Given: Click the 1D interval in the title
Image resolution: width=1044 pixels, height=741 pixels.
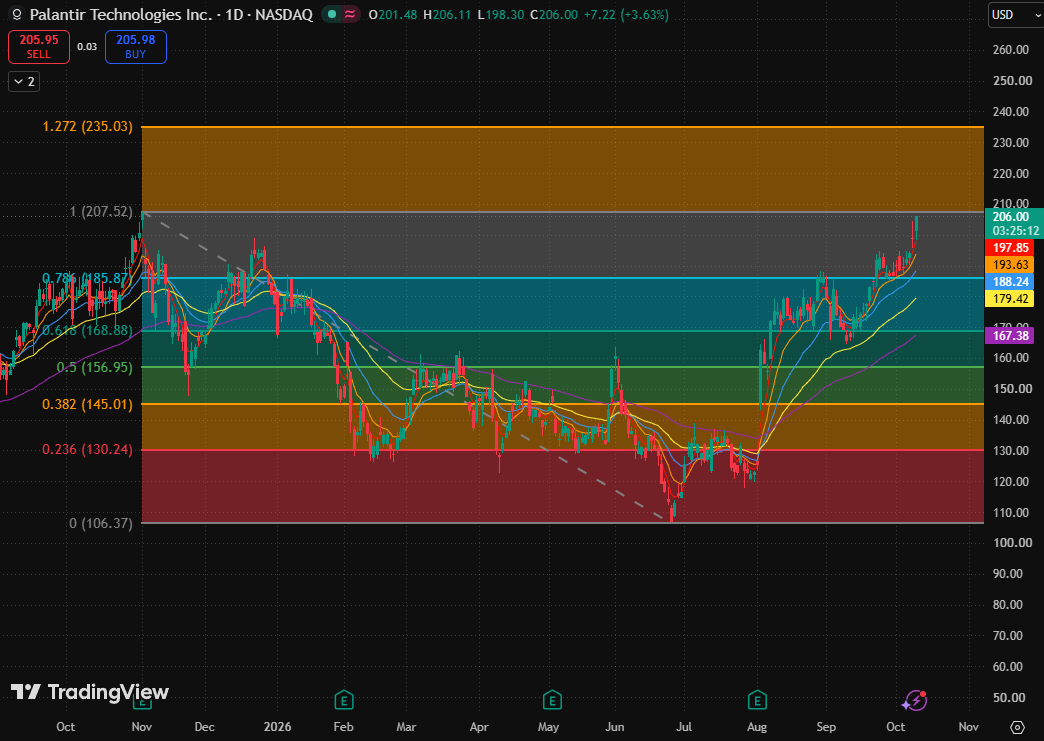Looking at the screenshot, I should pos(234,15).
